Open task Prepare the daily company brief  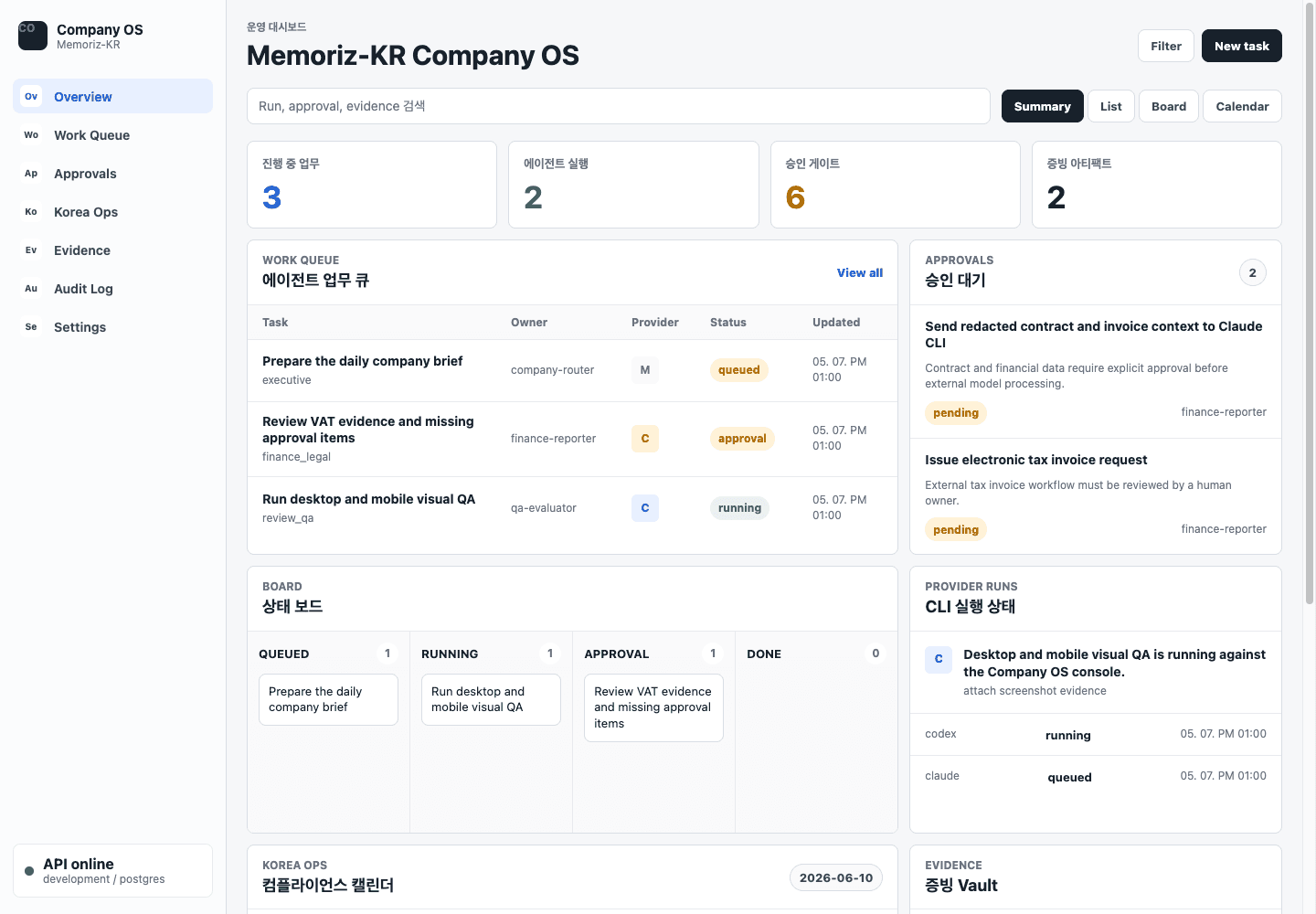pos(362,361)
